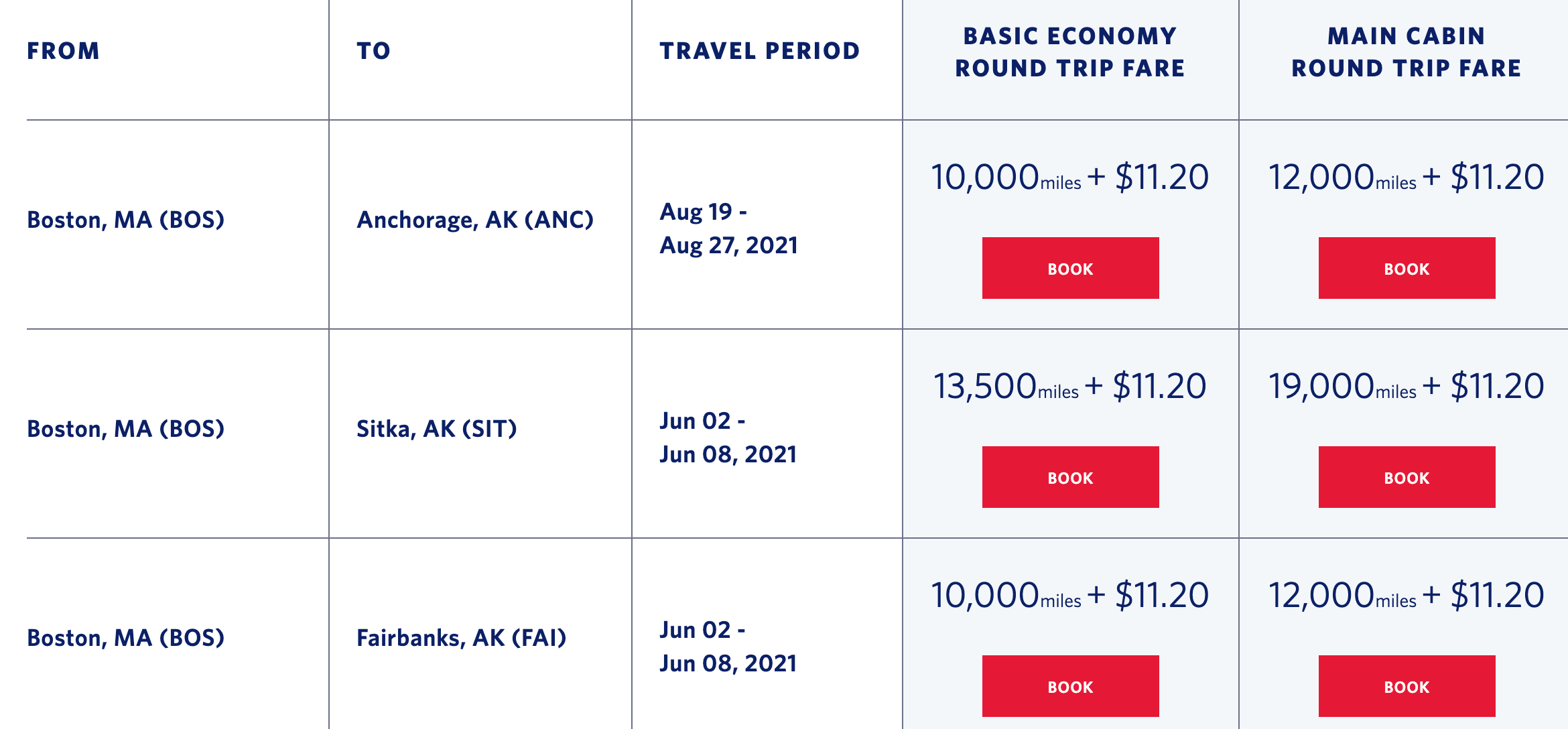Book Basic Economy fare to Sitka
The height and width of the screenshot is (729, 1568).
tap(1070, 477)
